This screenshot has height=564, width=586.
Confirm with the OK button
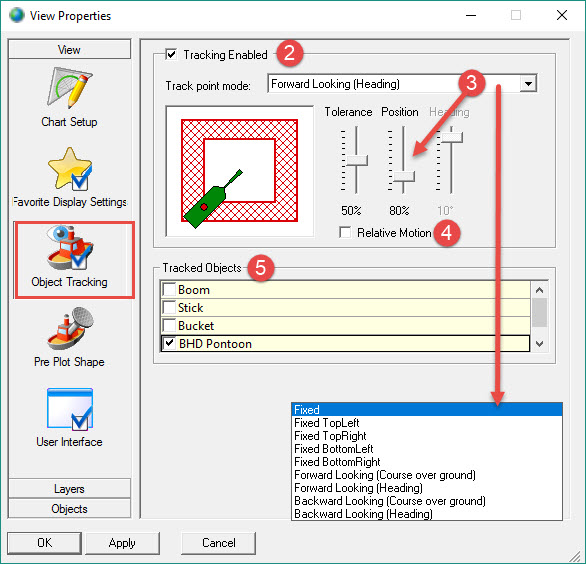pyautogui.click(x=44, y=543)
